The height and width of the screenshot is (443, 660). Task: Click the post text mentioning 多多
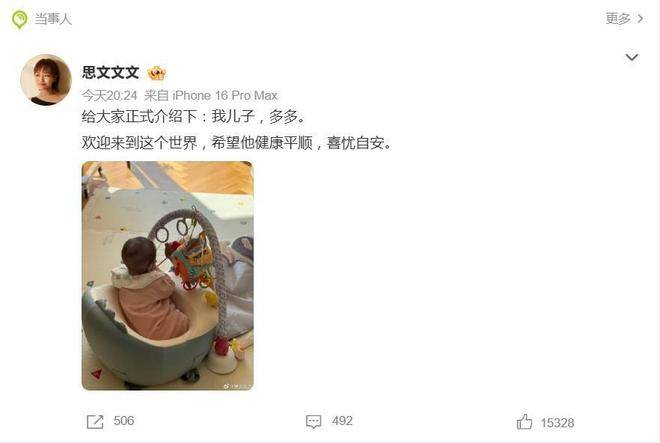pyautogui.click(x=194, y=116)
